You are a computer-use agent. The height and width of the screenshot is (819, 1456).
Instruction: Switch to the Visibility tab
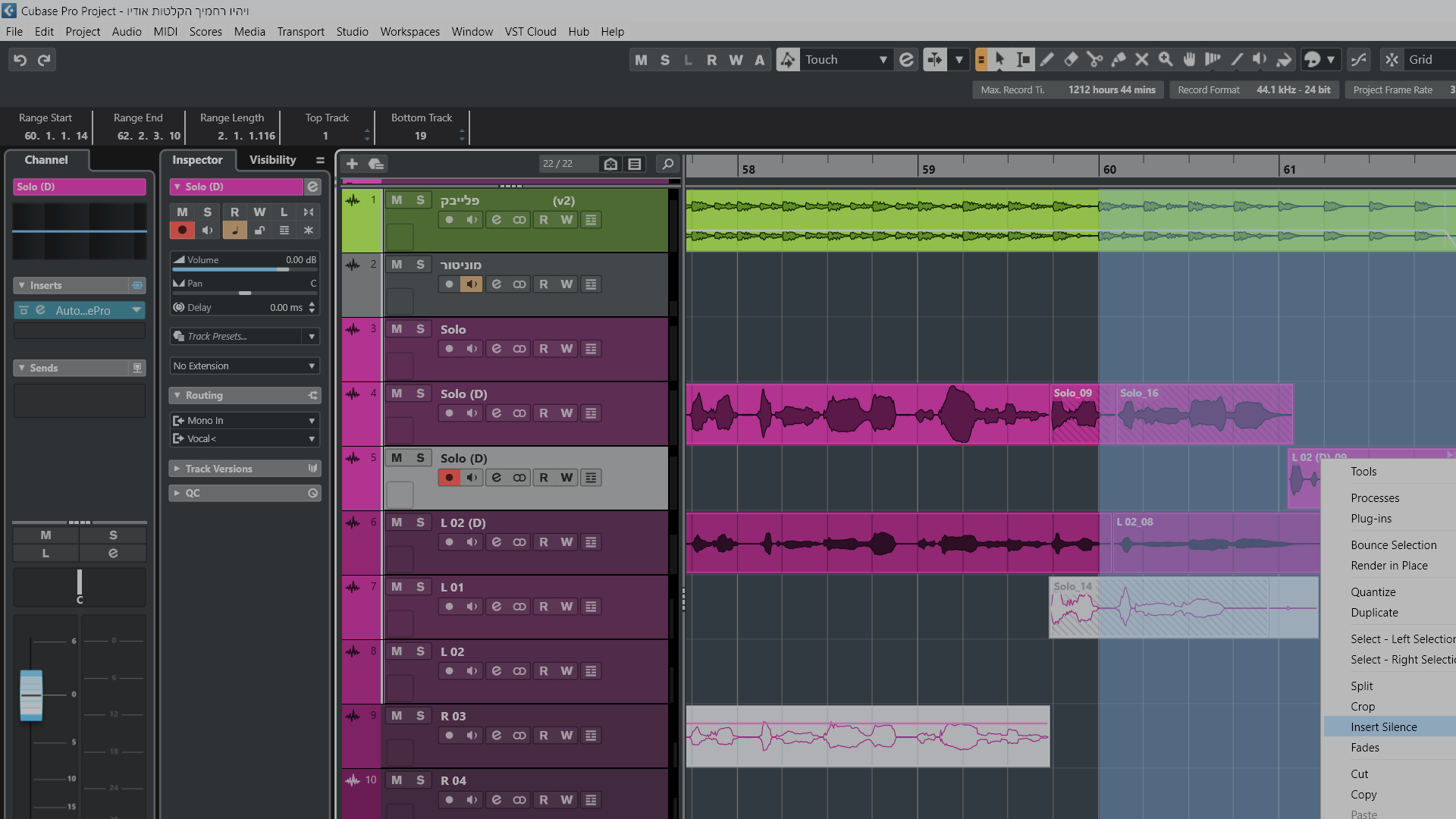tap(273, 160)
